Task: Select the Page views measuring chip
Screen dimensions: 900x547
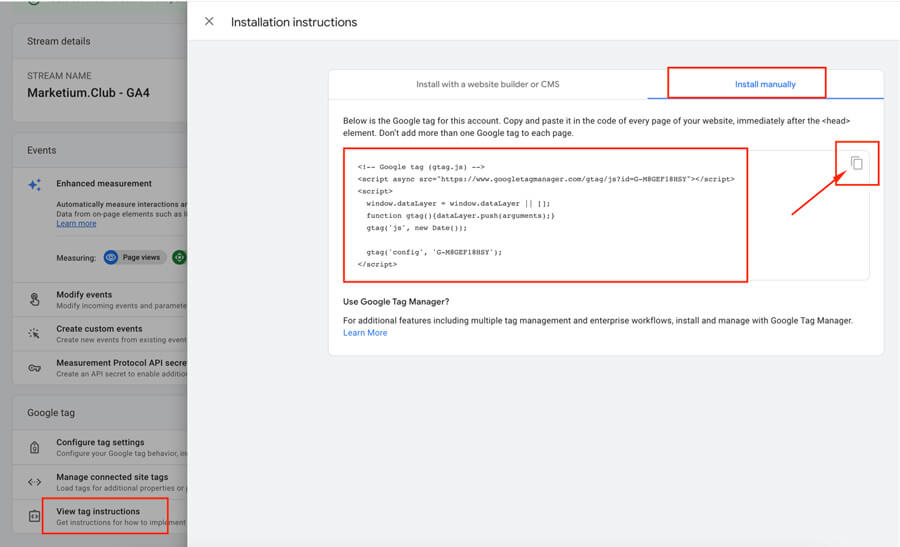Action: (x=134, y=257)
